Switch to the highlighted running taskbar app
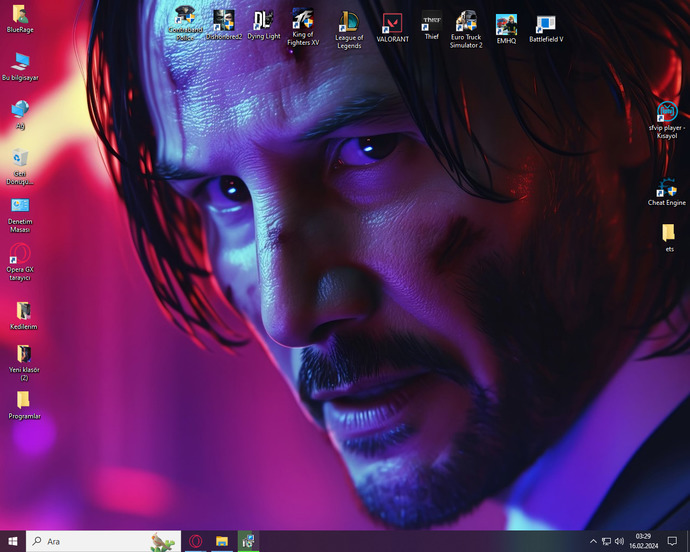 point(248,541)
